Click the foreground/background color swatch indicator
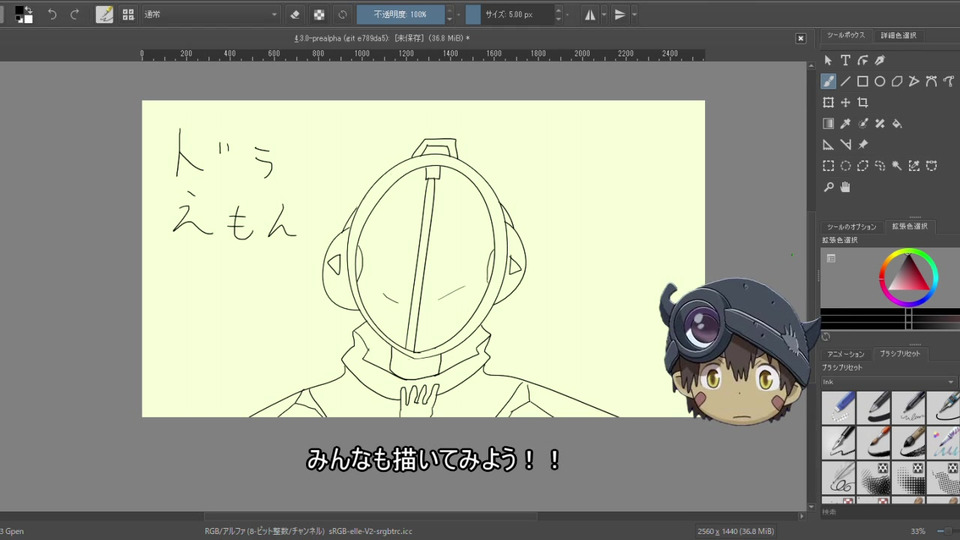Image resolution: width=960 pixels, height=540 pixels. pos(24,14)
